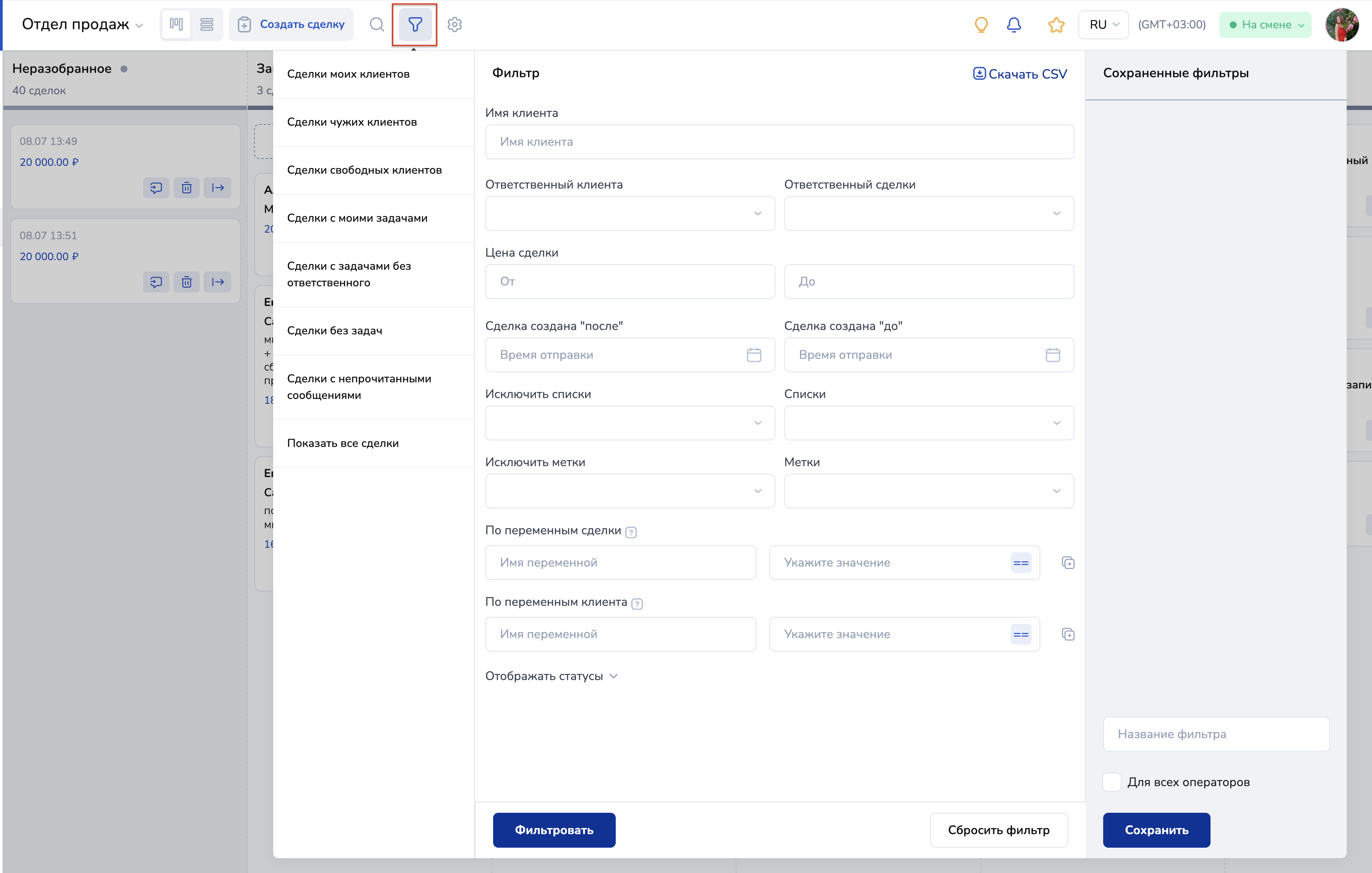Click the funnel filter icon in toolbar
Screen dimensions: 1372x873
click(415, 24)
